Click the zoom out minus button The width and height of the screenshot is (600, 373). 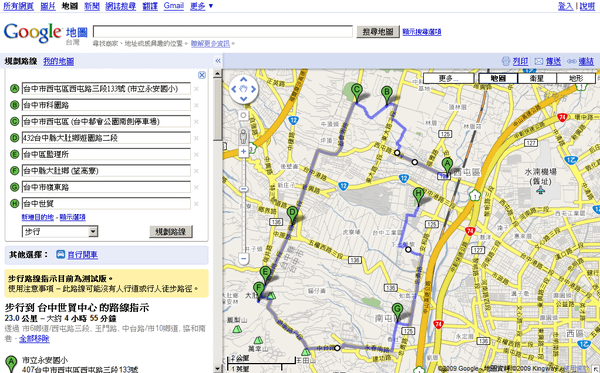[x=243, y=259]
